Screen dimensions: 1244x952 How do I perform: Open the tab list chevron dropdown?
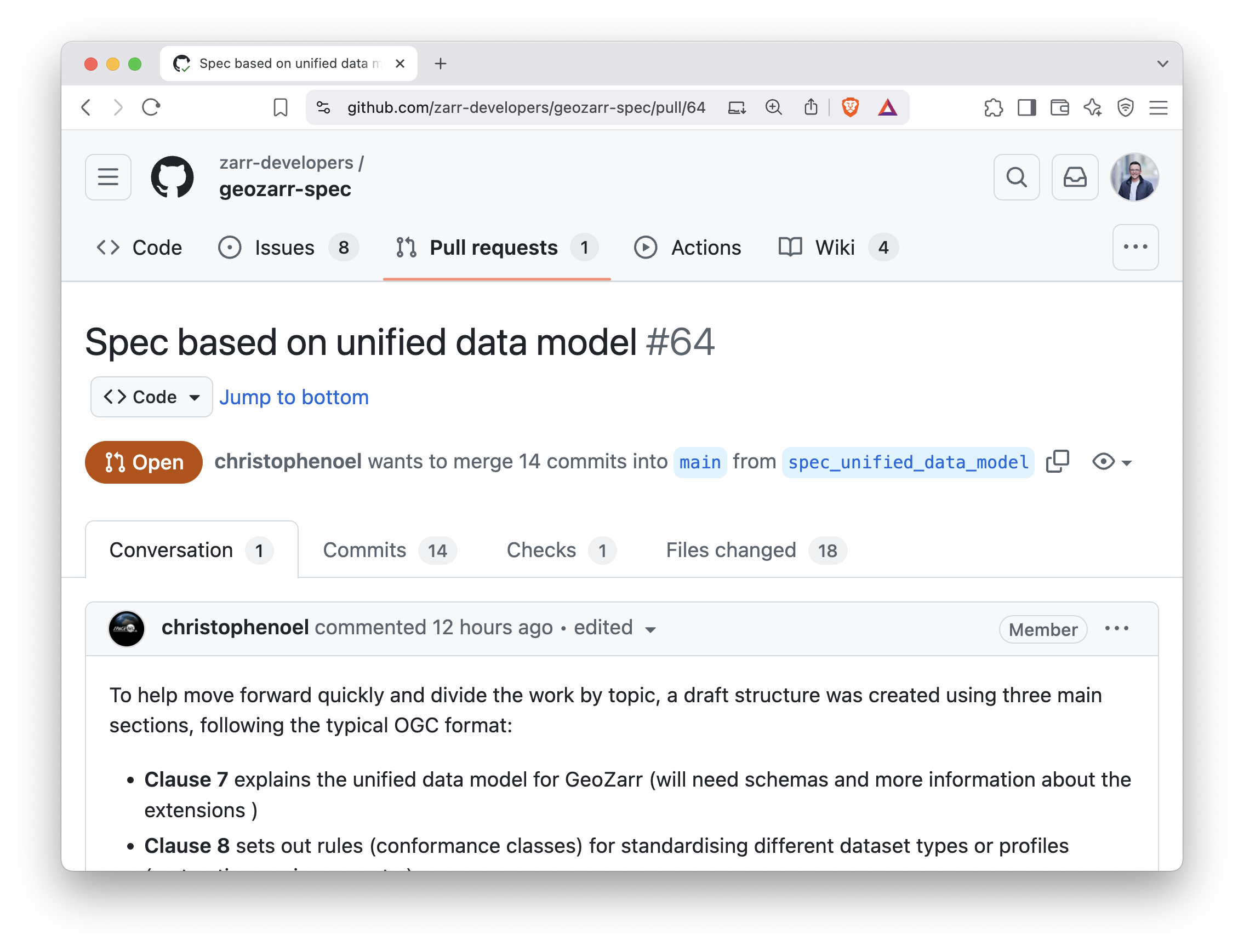point(1163,64)
